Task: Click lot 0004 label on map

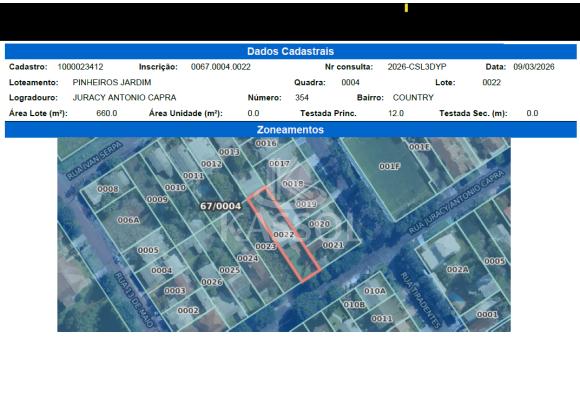Action: point(162,270)
